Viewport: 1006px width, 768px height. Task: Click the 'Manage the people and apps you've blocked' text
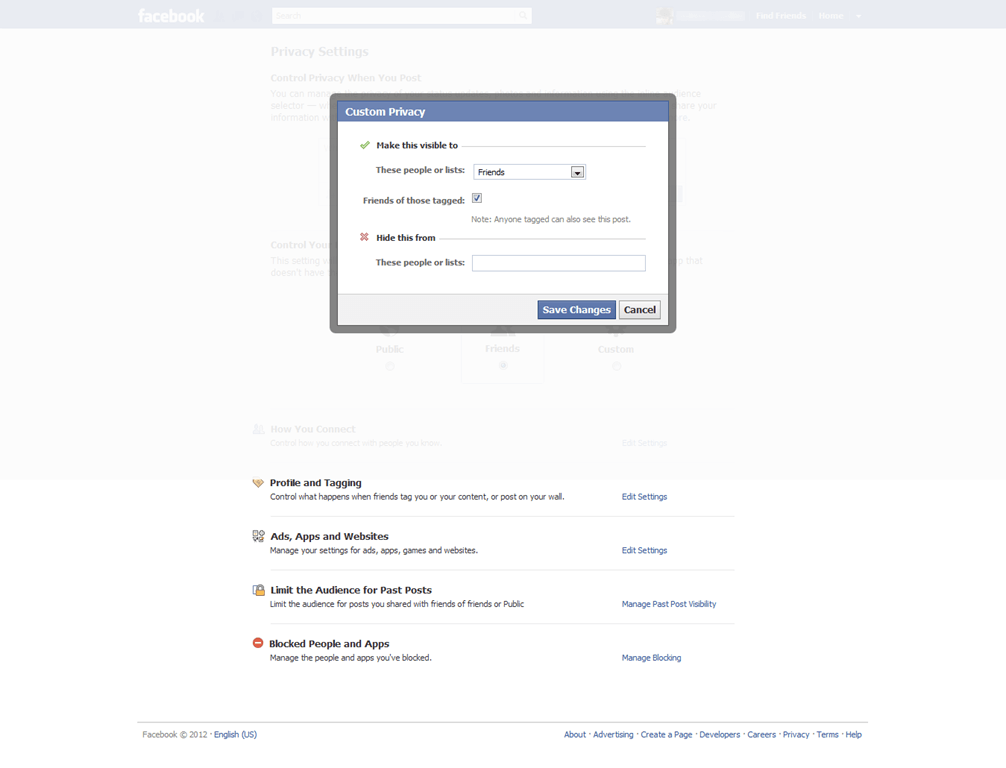[350, 658]
